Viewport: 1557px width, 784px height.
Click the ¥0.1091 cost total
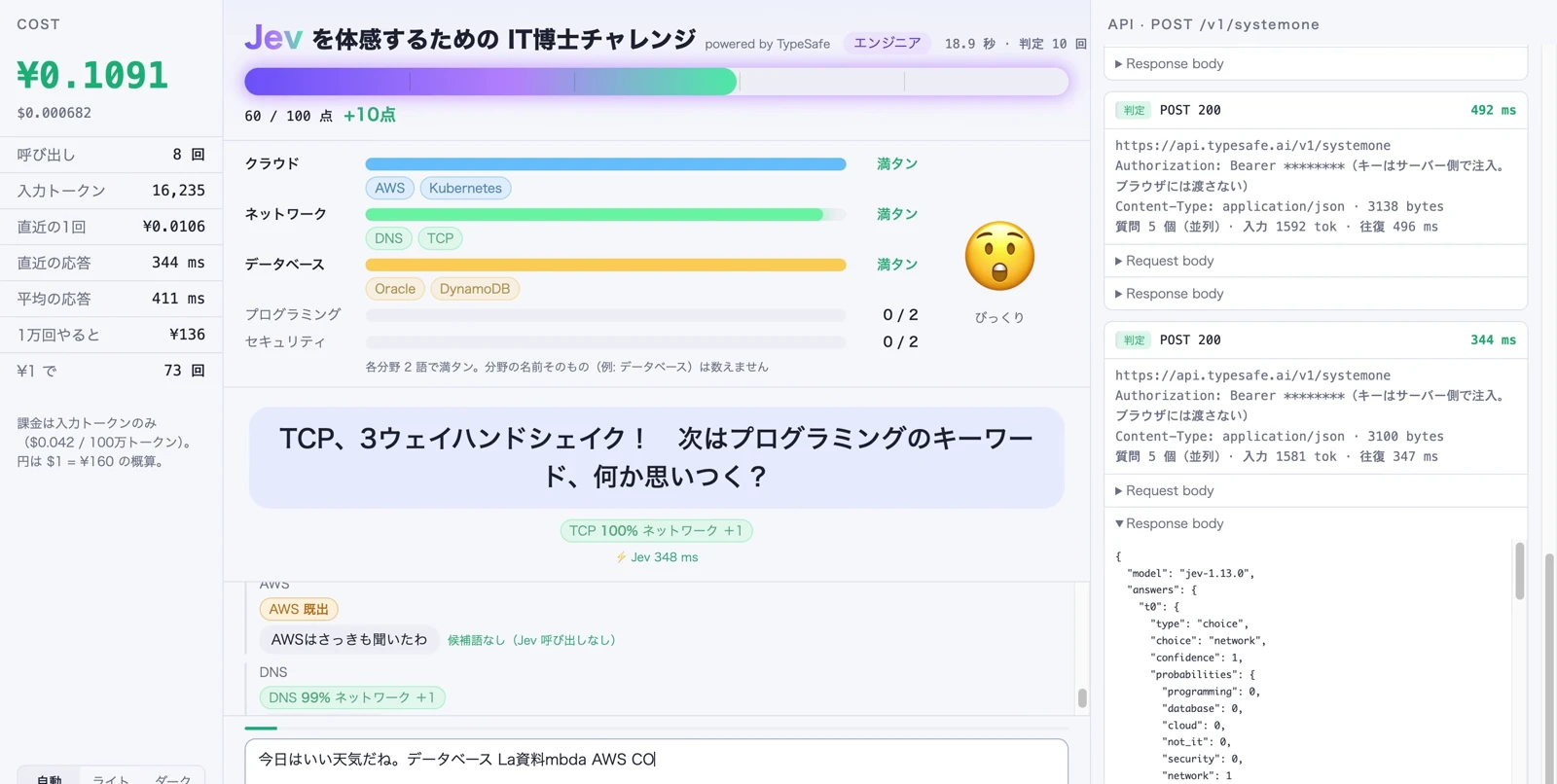[92, 75]
